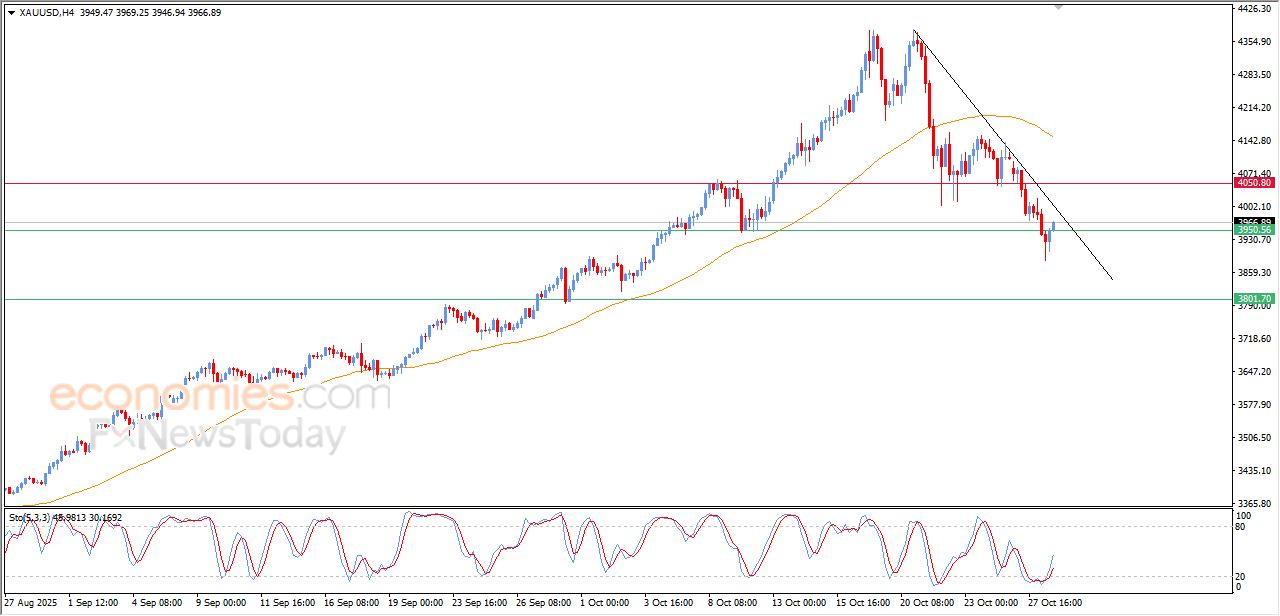Click the 27 Aug 2025 date label
This screenshot has width=1280, height=616.
pyautogui.click(x=31, y=603)
